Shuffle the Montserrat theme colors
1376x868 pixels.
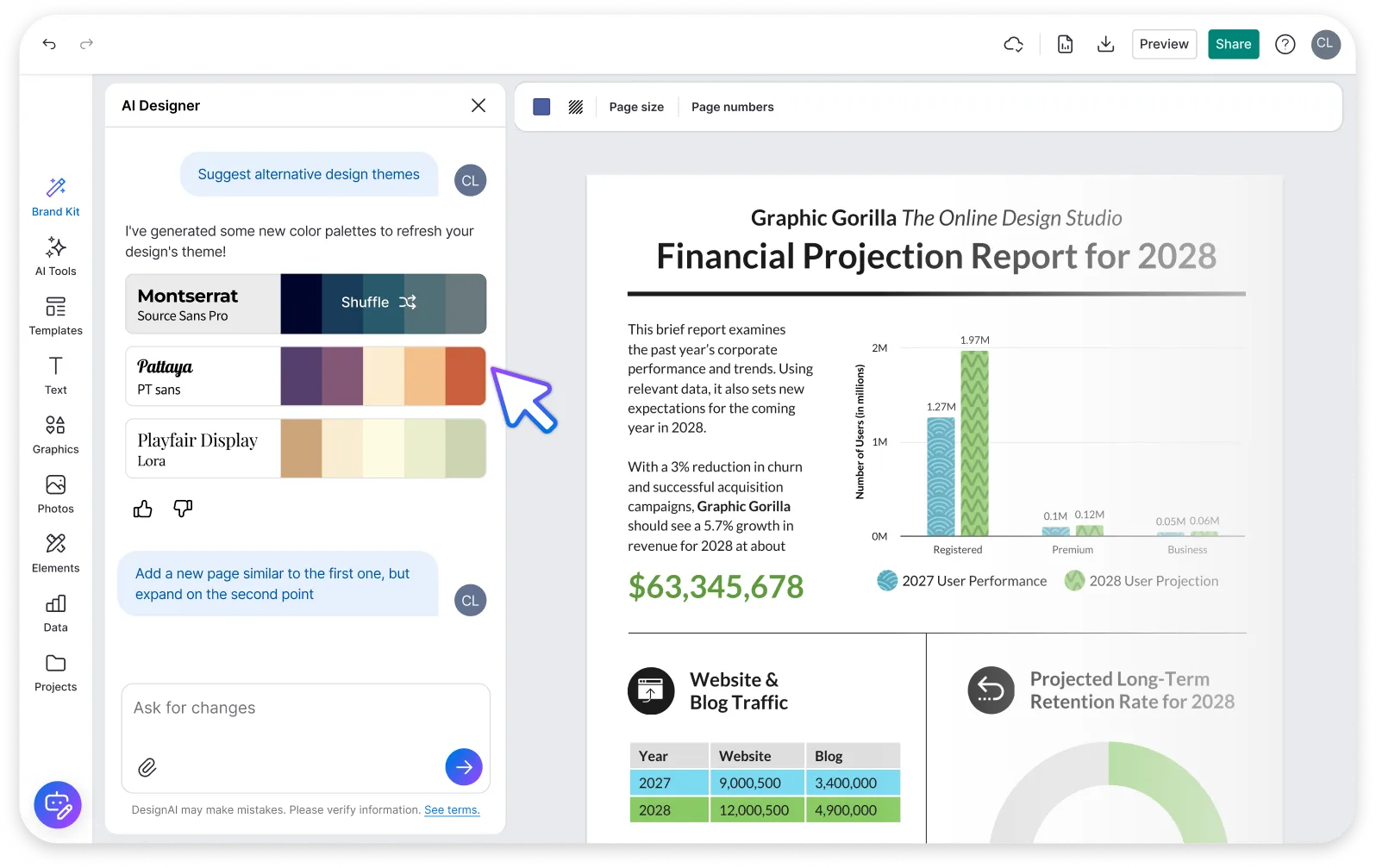pyautogui.click(x=379, y=303)
